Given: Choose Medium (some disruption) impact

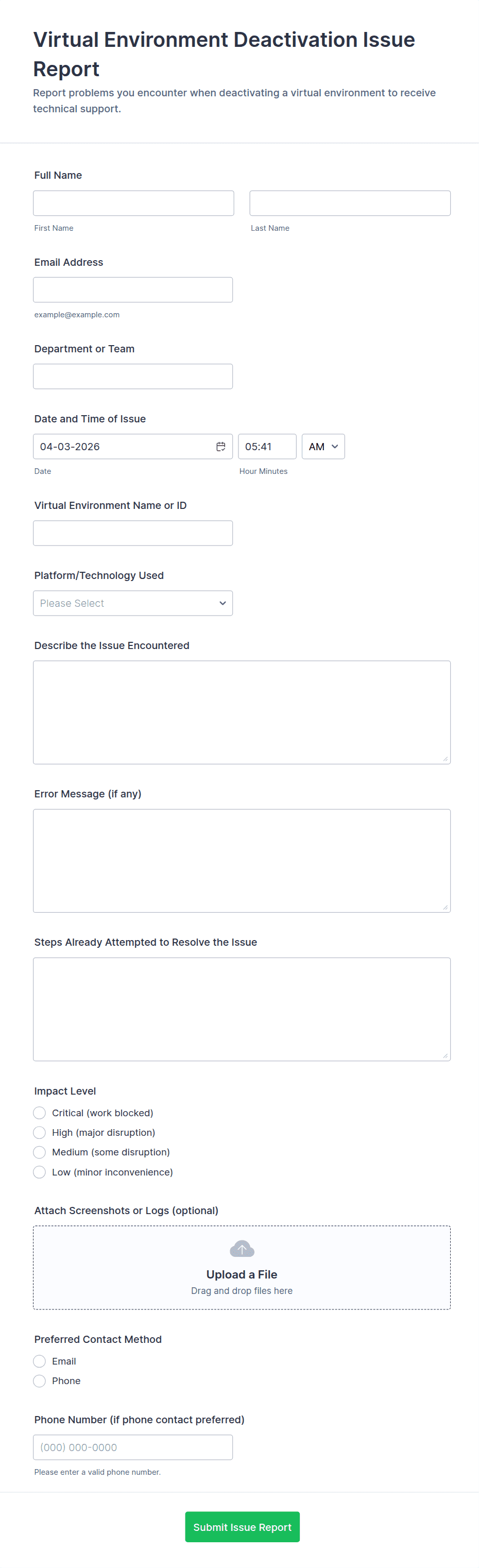Looking at the screenshot, I should click(x=40, y=1152).
